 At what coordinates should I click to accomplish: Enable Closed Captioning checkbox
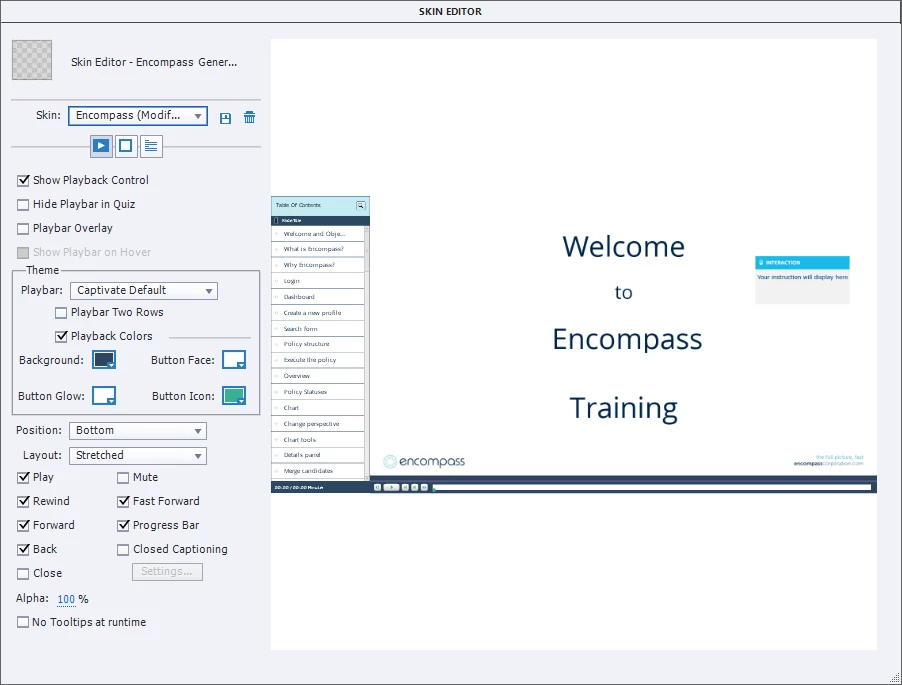123,550
